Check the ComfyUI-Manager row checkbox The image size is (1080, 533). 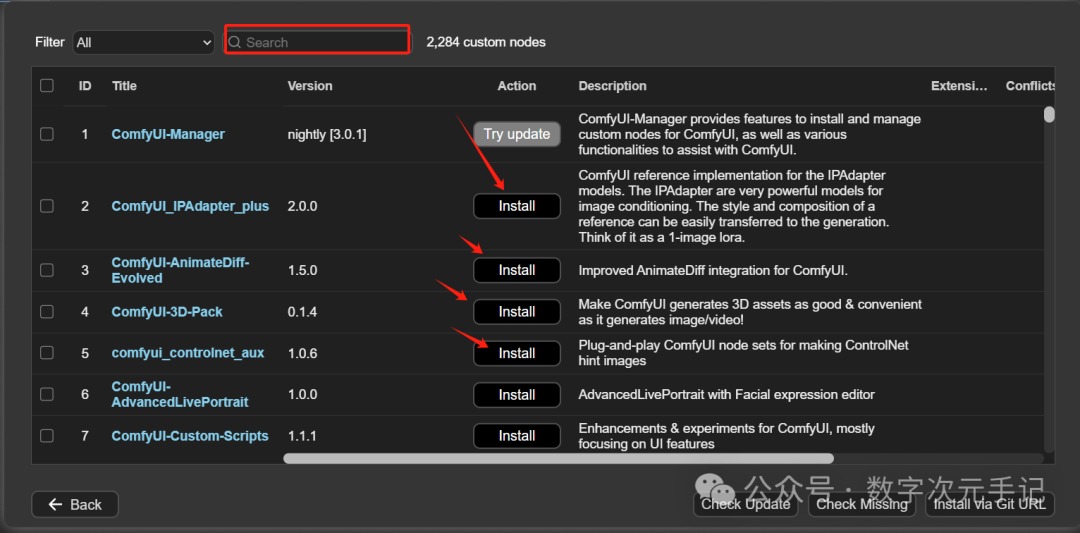[47, 134]
